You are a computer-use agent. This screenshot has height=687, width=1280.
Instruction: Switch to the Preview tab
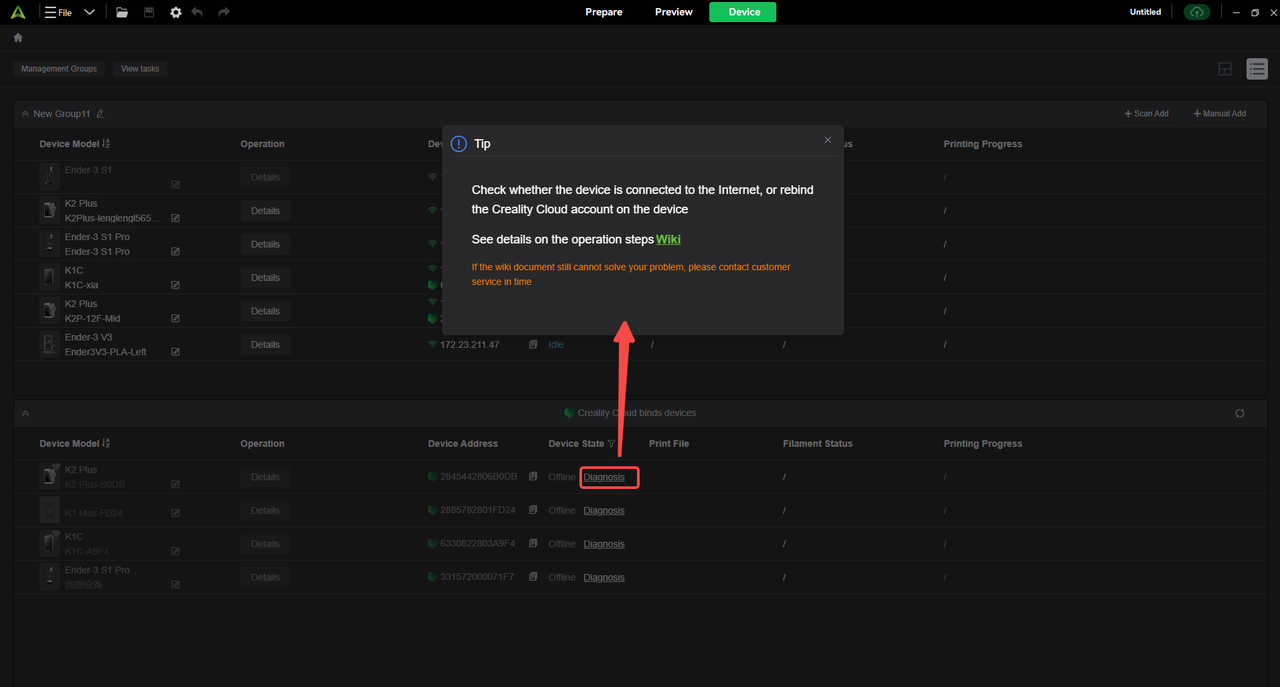(674, 12)
